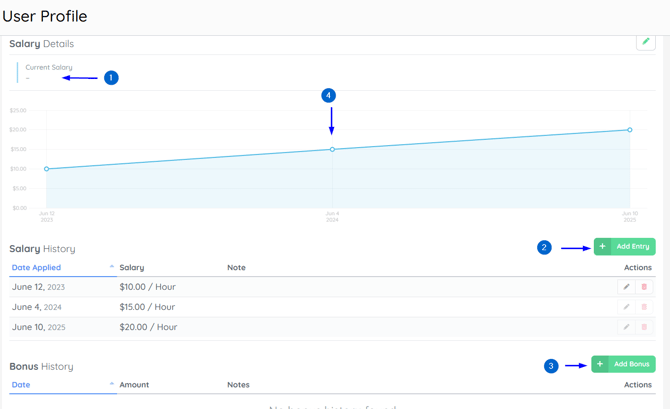Image resolution: width=670 pixels, height=409 pixels.
Task: Click the Current Salary value field
Action: (x=28, y=78)
